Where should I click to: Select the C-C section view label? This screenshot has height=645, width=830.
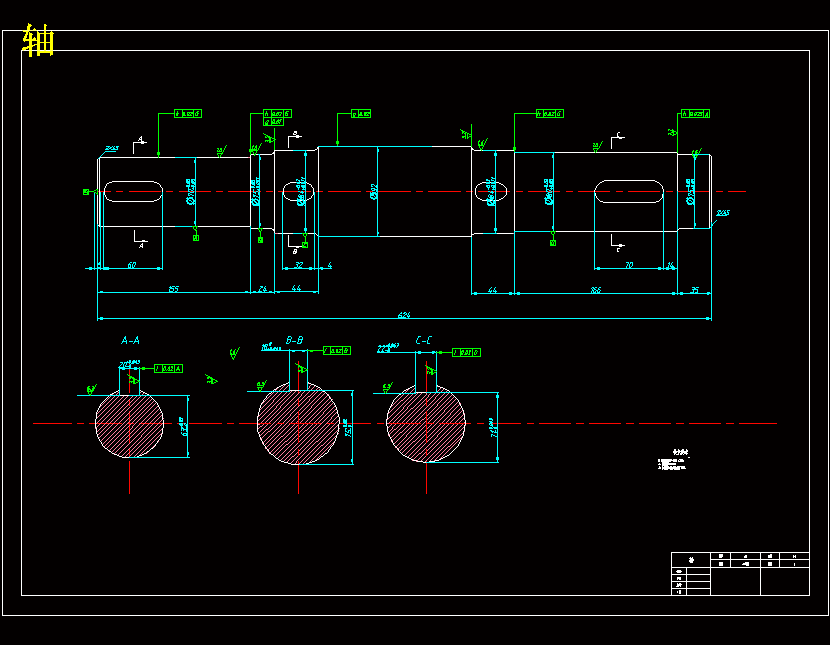tap(423, 340)
